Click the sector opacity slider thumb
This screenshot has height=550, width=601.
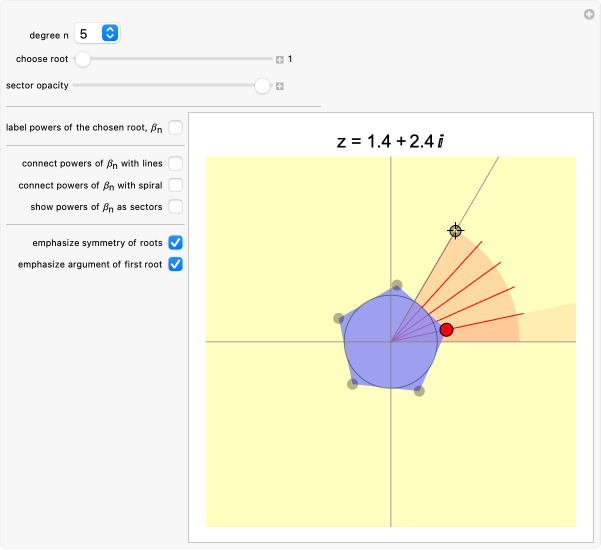[262, 86]
